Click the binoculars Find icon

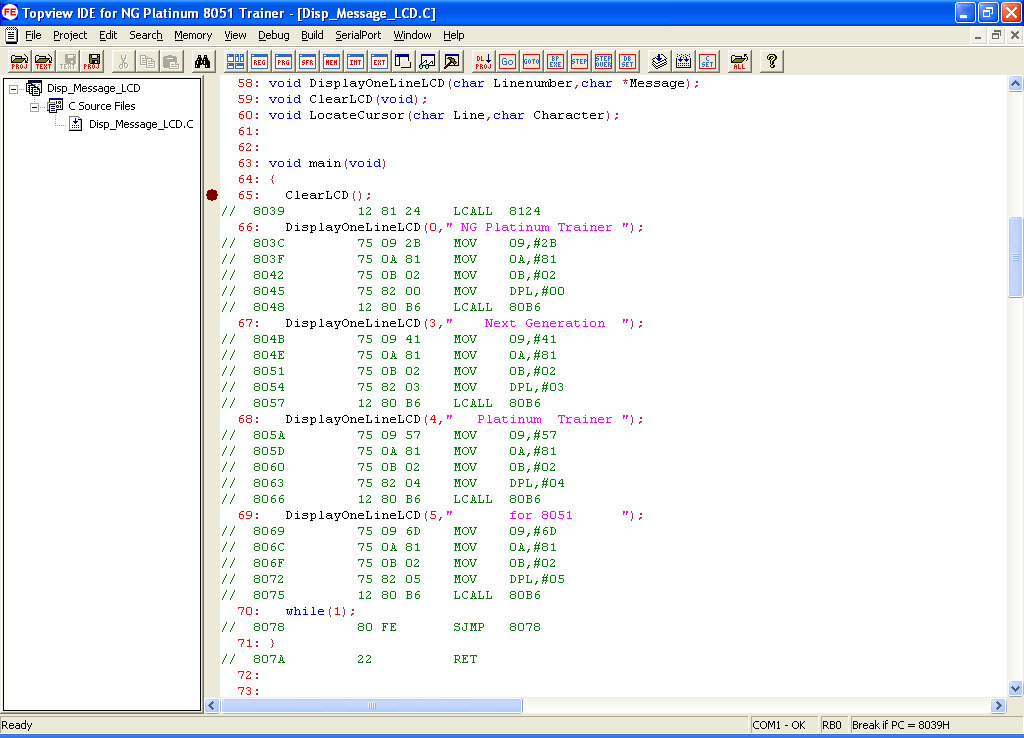202,61
